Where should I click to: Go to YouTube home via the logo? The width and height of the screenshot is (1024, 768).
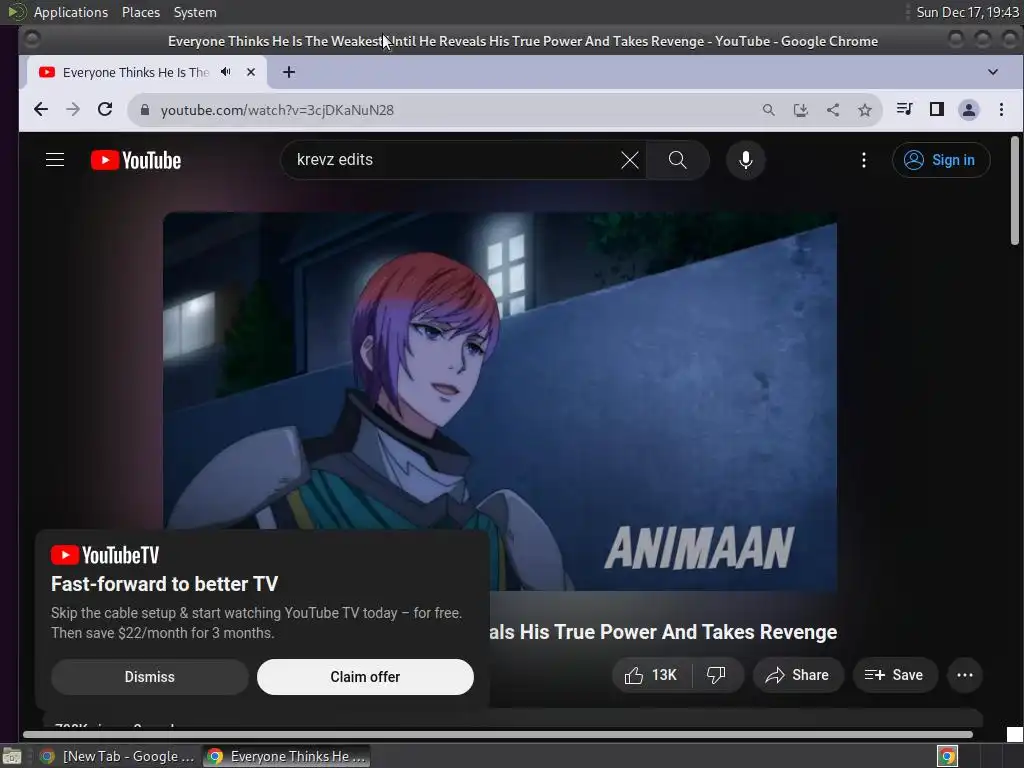click(136, 160)
